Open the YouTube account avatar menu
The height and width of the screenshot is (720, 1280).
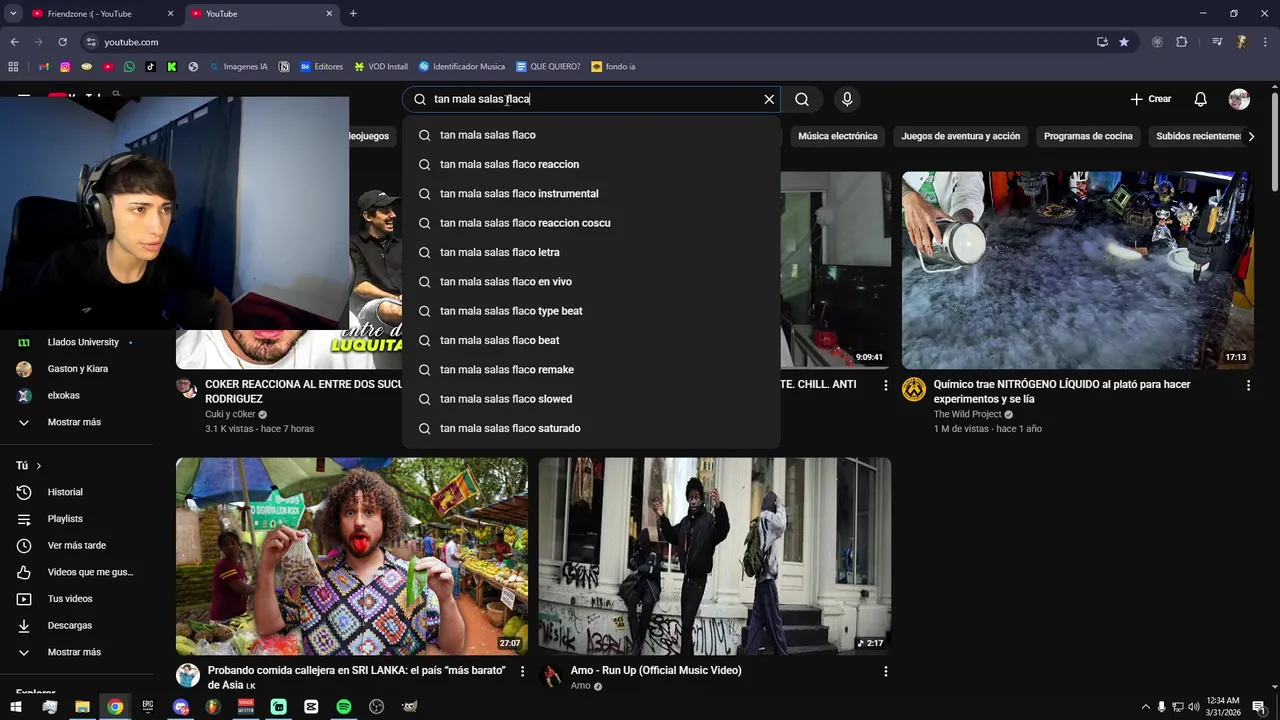tap(1239, 99)
